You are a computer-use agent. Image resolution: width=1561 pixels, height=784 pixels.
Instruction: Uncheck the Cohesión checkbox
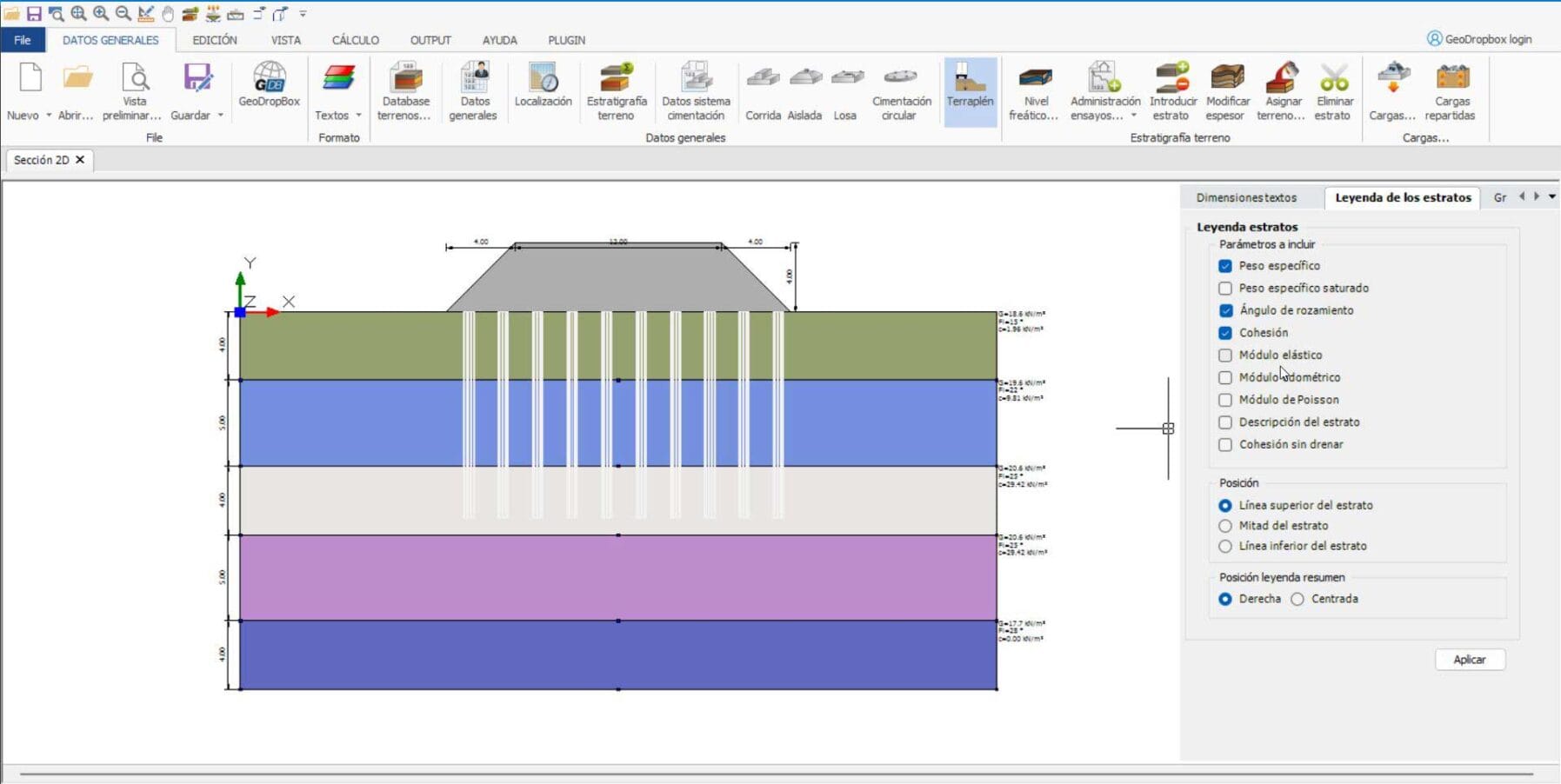[x=1225, y=333]
